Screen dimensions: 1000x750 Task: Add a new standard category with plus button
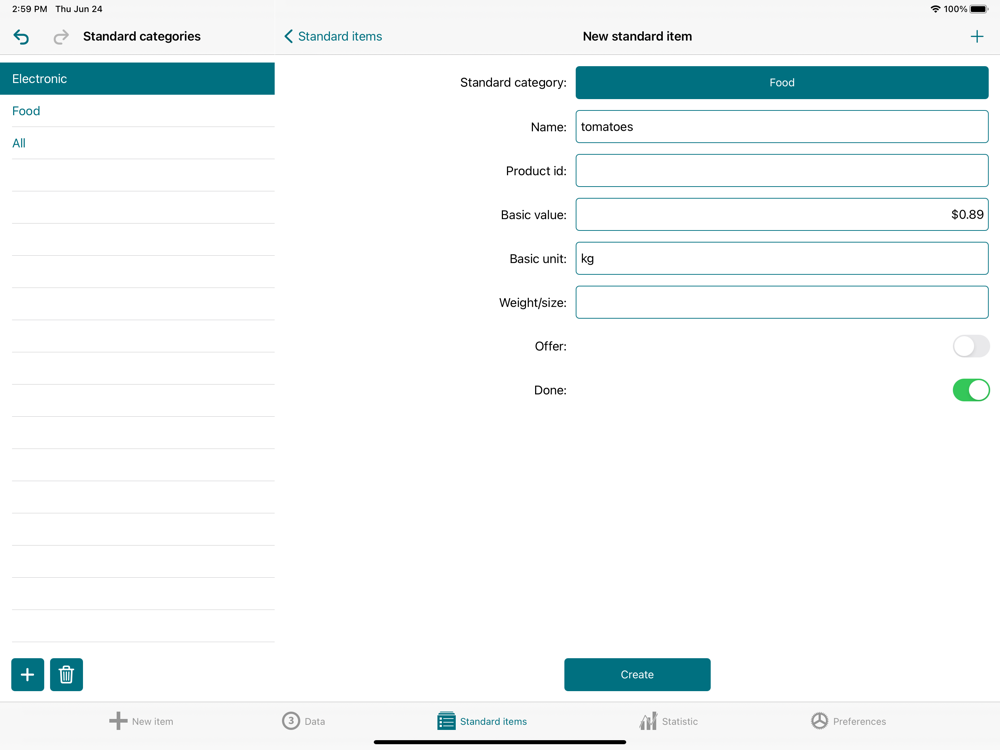click(x=27, y=674)
